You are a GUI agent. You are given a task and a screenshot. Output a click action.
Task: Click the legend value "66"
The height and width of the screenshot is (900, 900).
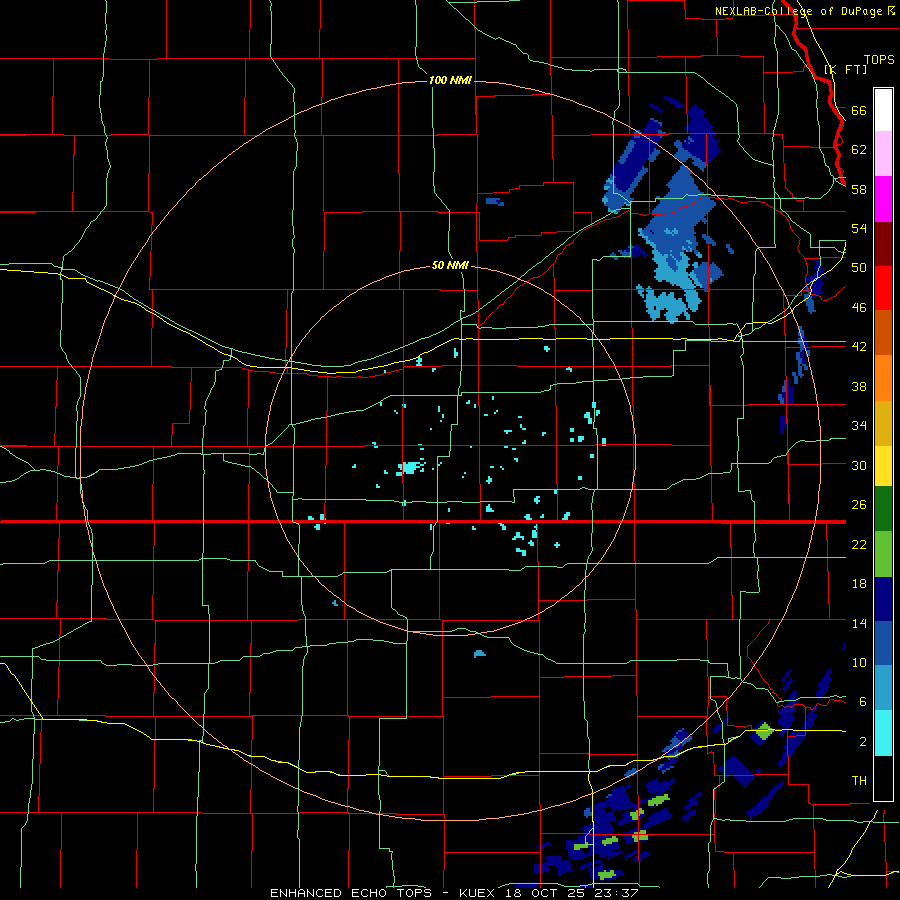[859, 111]
